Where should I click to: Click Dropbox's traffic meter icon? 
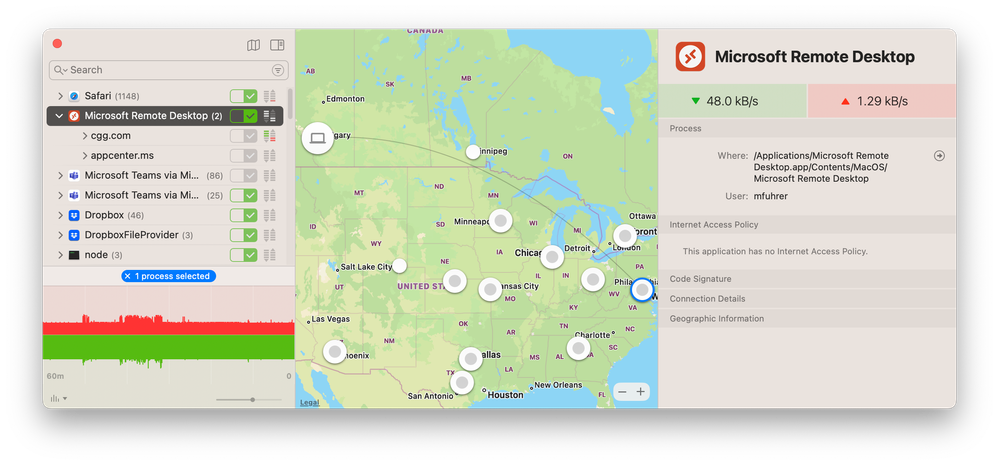pyautogui.click(x=270, y=215)
